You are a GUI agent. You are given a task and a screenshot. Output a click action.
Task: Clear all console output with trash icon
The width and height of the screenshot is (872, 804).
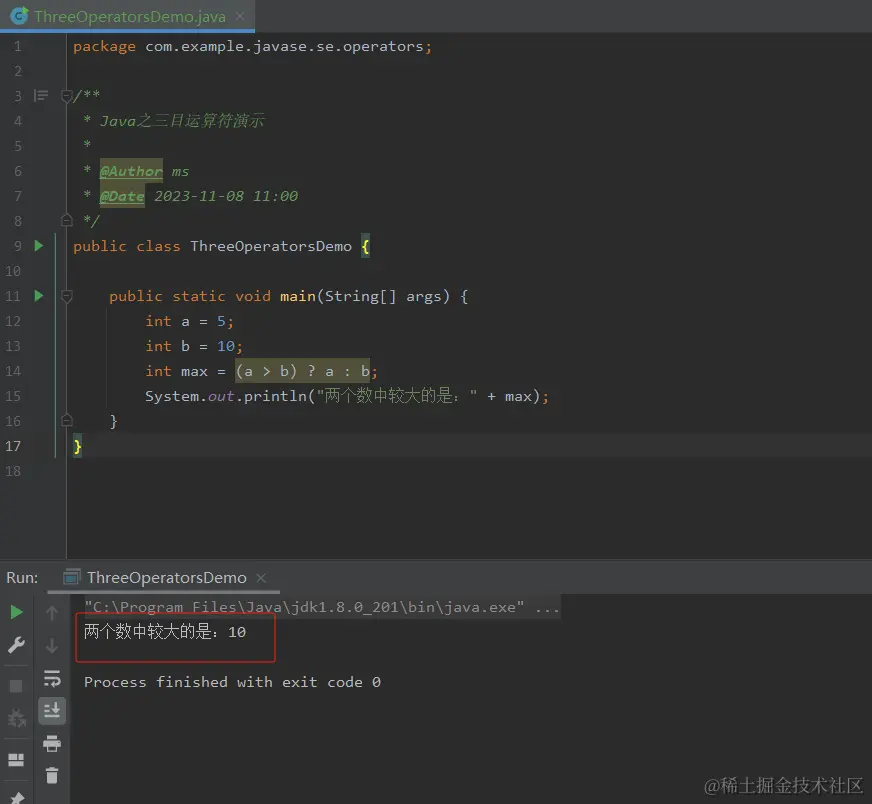[52, 775]
